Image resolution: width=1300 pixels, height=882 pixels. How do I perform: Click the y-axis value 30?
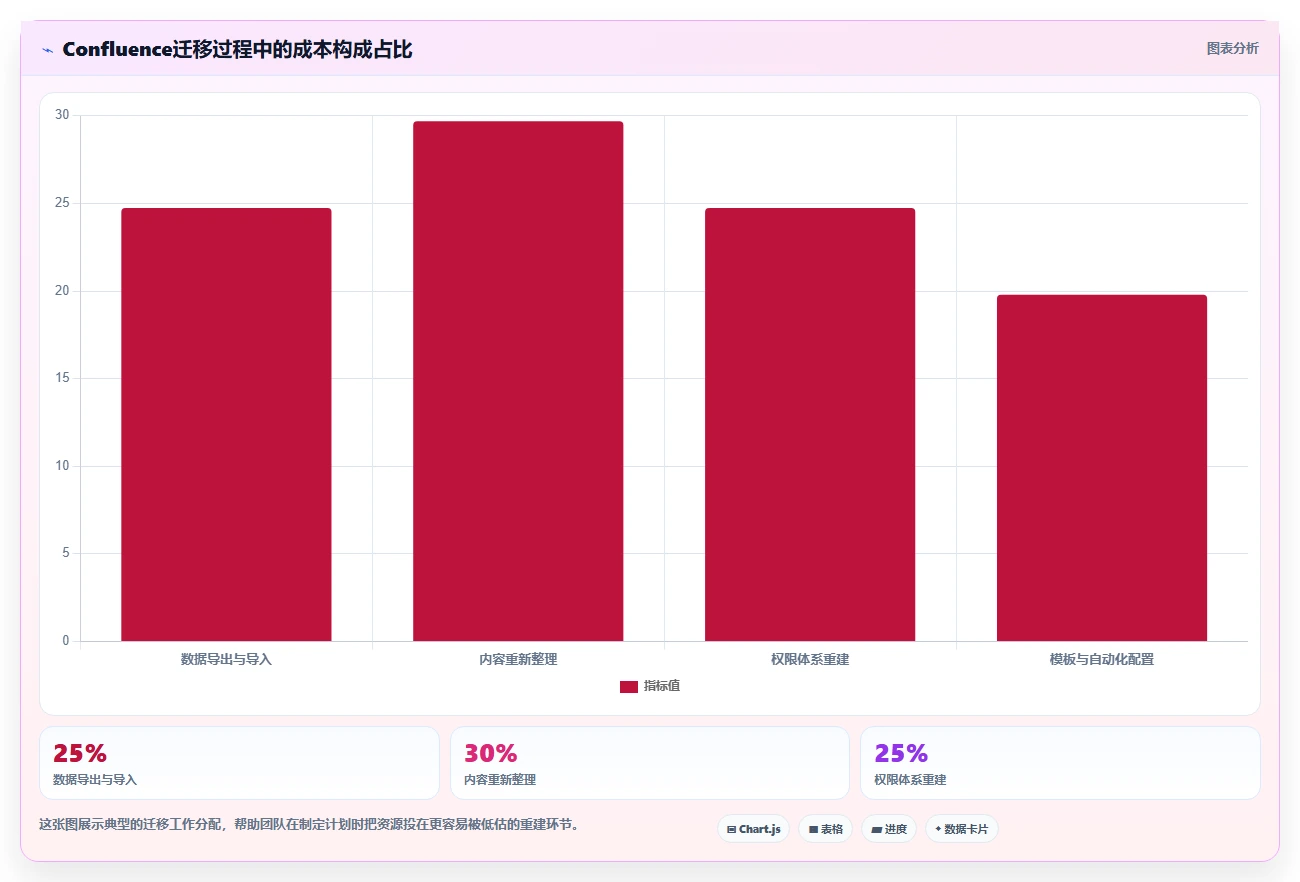[62, 115]
